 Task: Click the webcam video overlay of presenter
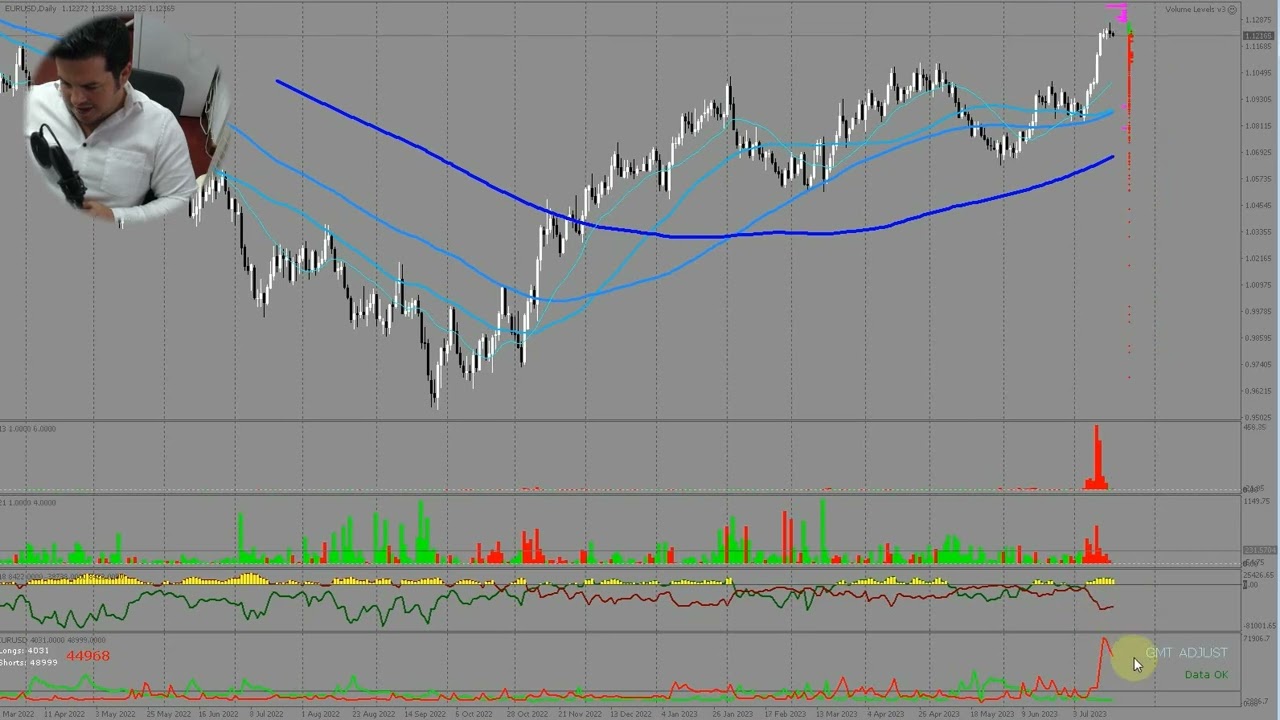click(125, 118)
